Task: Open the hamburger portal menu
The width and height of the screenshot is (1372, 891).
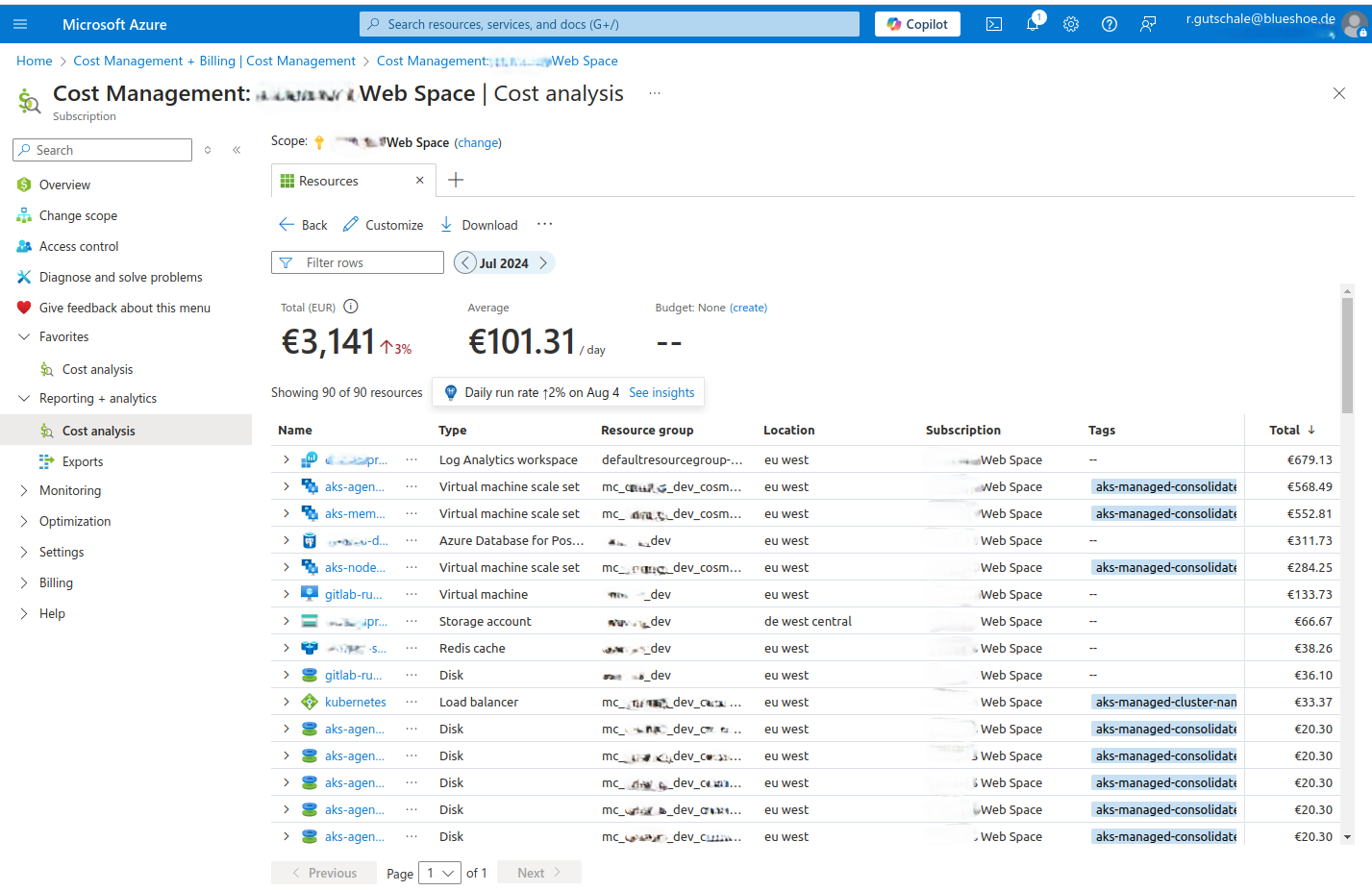Action: (x=20, y=24)
